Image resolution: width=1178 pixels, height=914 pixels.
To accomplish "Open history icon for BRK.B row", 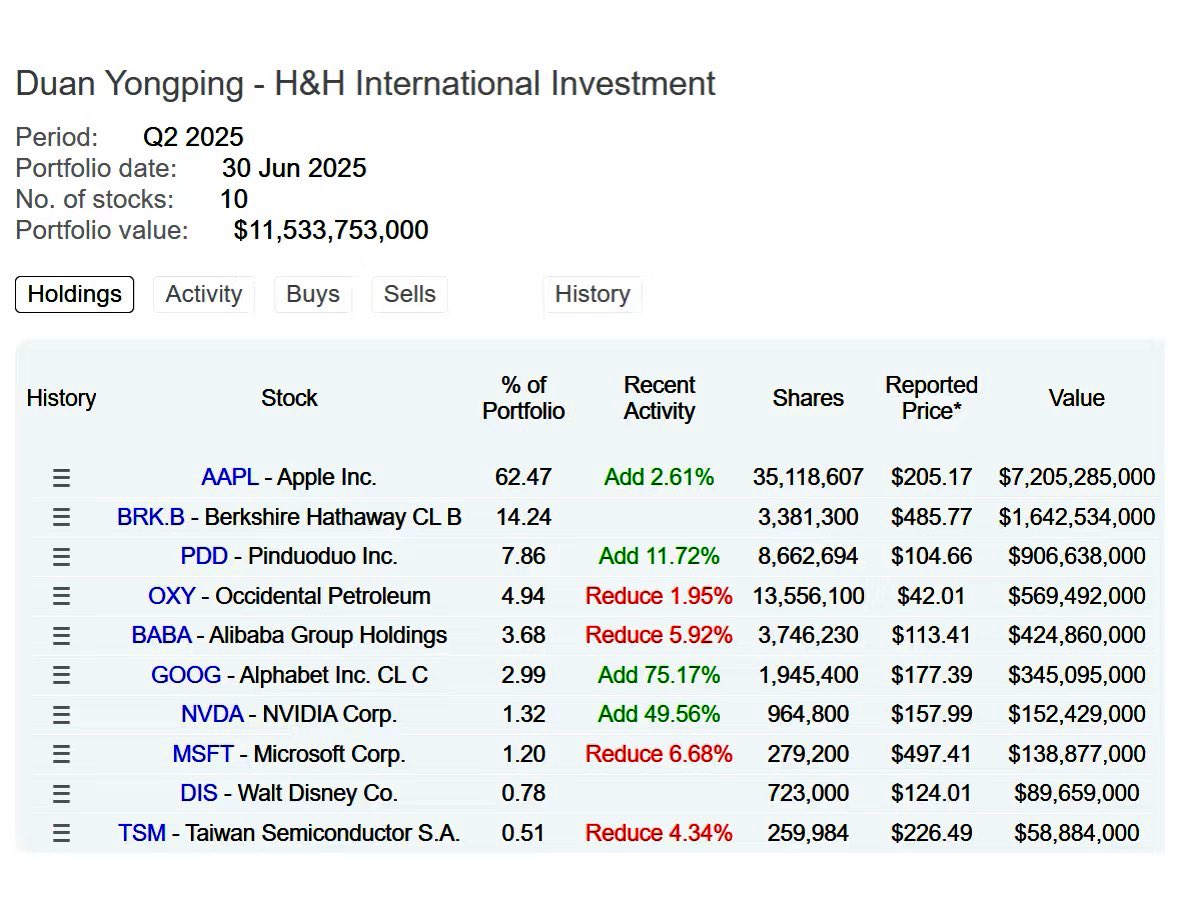I will pos(62,517).
